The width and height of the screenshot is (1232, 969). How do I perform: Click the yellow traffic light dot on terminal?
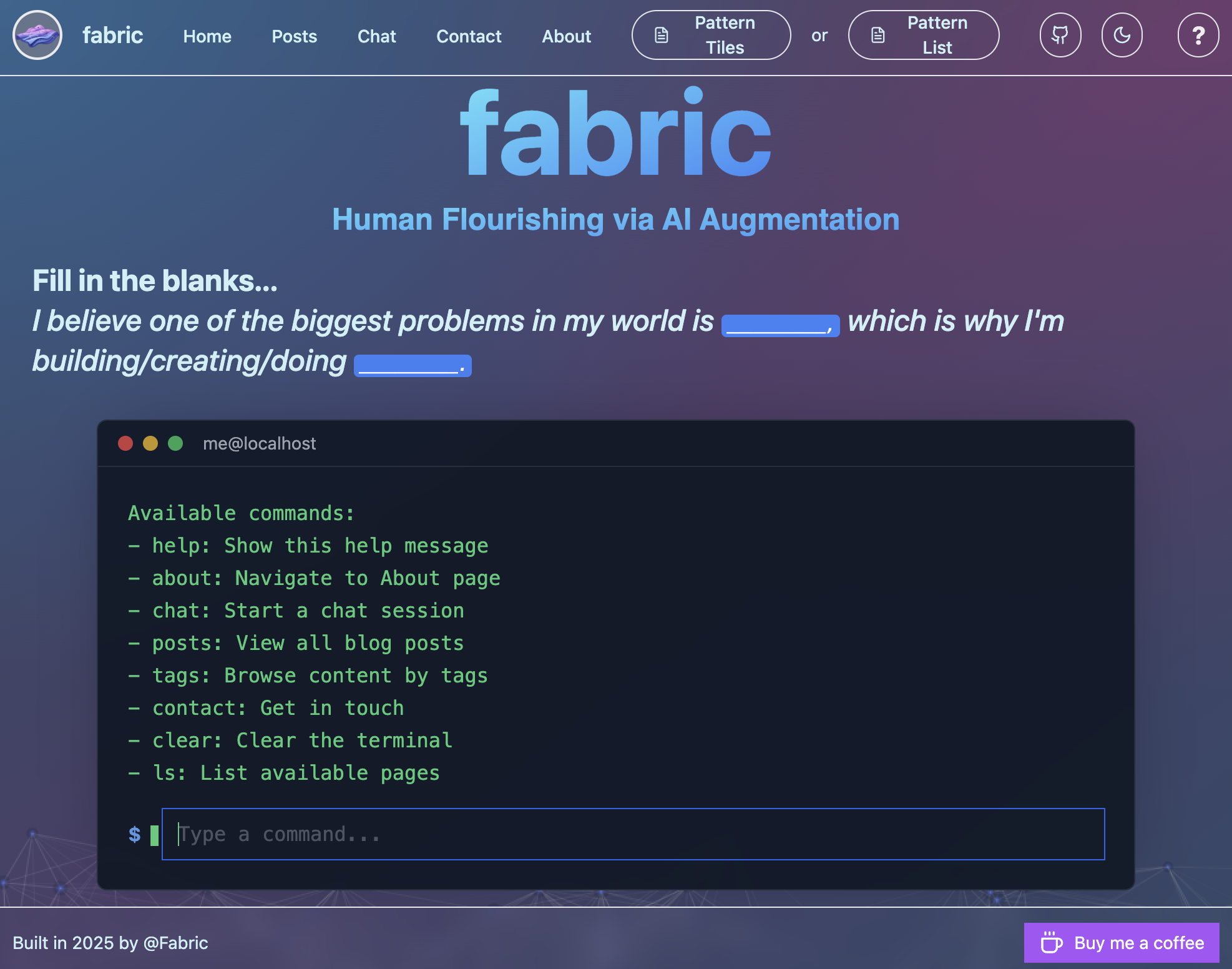[150, 443]
